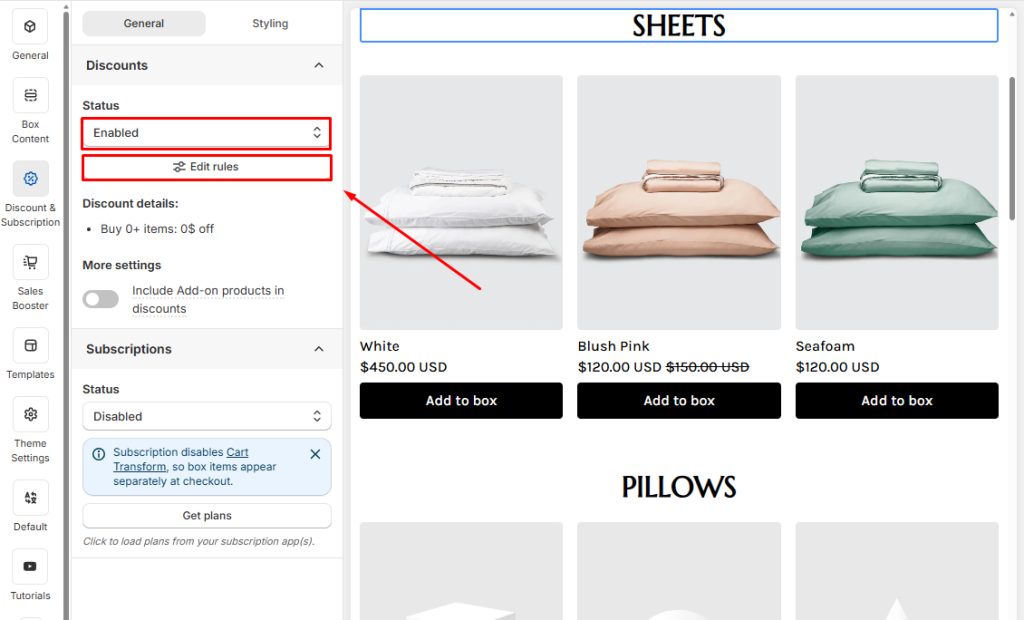Switch to the Styling tab
Image resolution: width=1024 pixels, height=620 pixels.
point(270,23)
